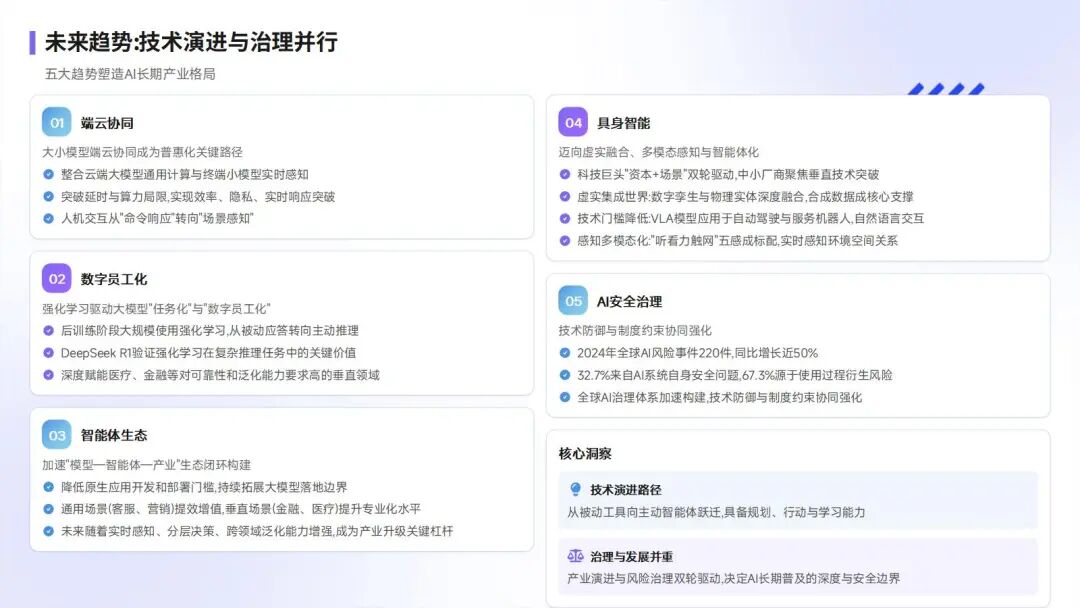Click bullet text 突破延时与算力局限,实现效率、隐私、实时响应突破
This screenshot has height=608, width=1080.
pos(198,196)
